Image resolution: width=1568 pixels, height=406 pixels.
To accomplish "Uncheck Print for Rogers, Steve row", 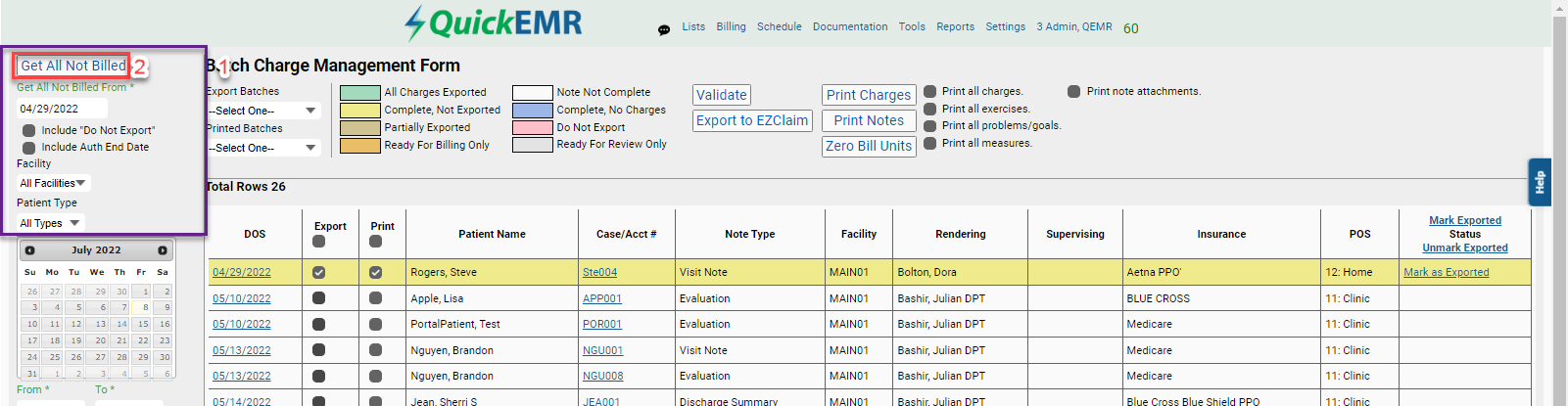I will point(375,273).
